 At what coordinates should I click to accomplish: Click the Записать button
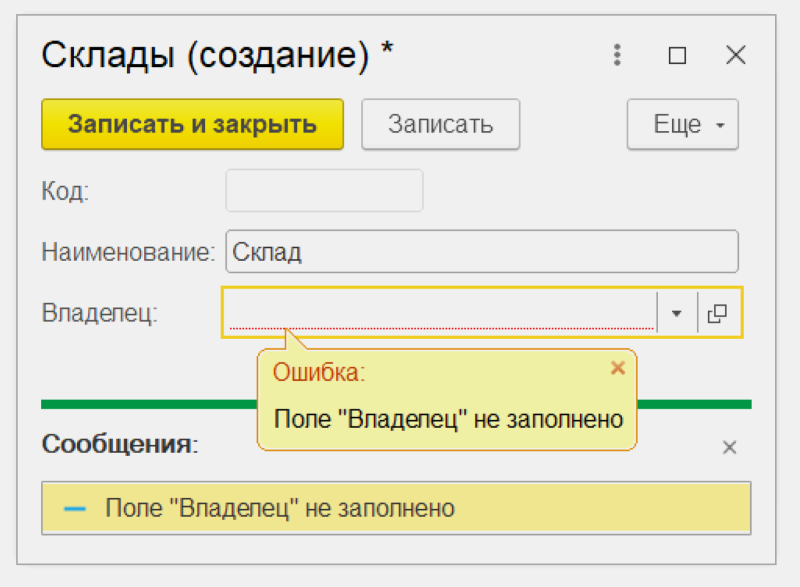click(441, 124)
